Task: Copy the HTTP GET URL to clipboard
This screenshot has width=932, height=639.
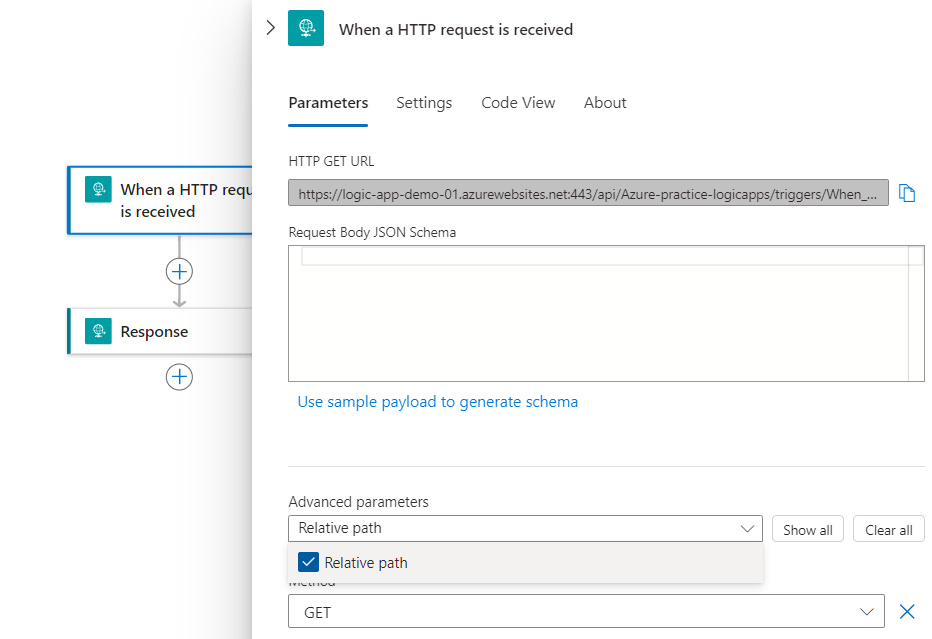Action: [907, 193]
